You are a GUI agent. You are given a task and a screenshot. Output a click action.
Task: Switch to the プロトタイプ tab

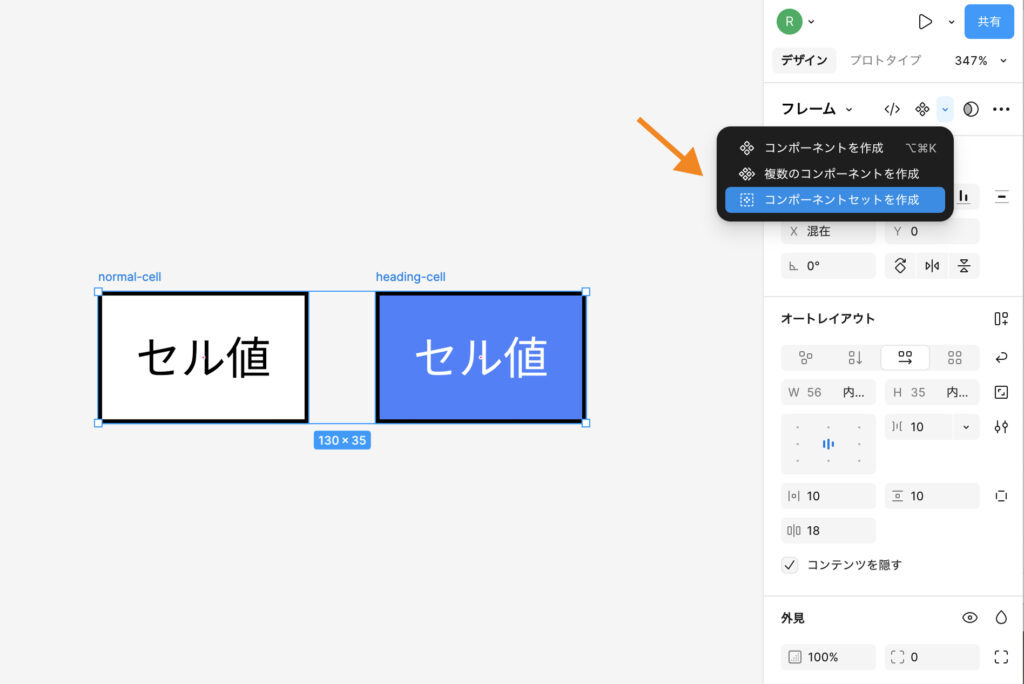pyautogui.click(x=885, y=60)
